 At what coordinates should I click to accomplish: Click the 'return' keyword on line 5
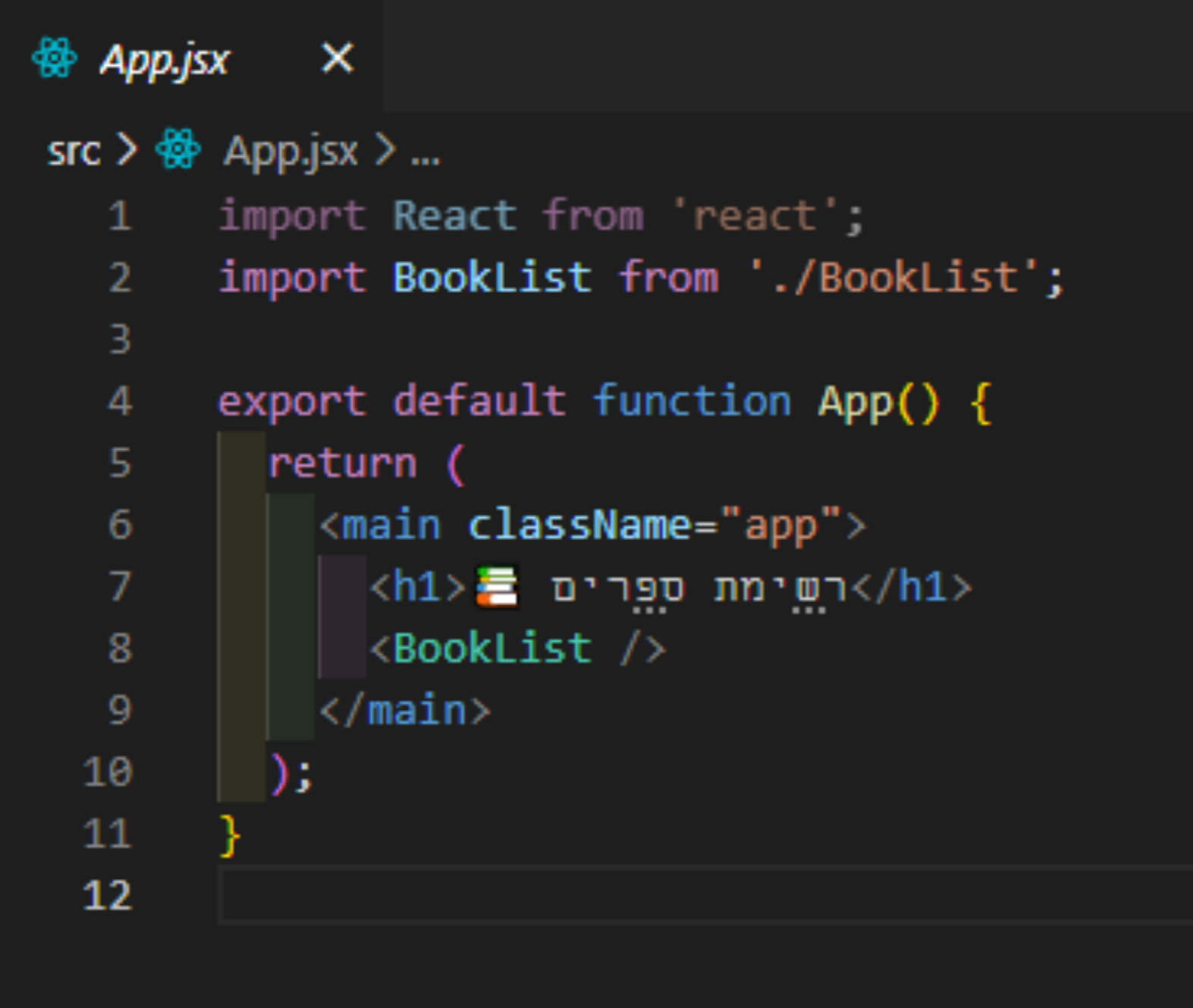343,463
